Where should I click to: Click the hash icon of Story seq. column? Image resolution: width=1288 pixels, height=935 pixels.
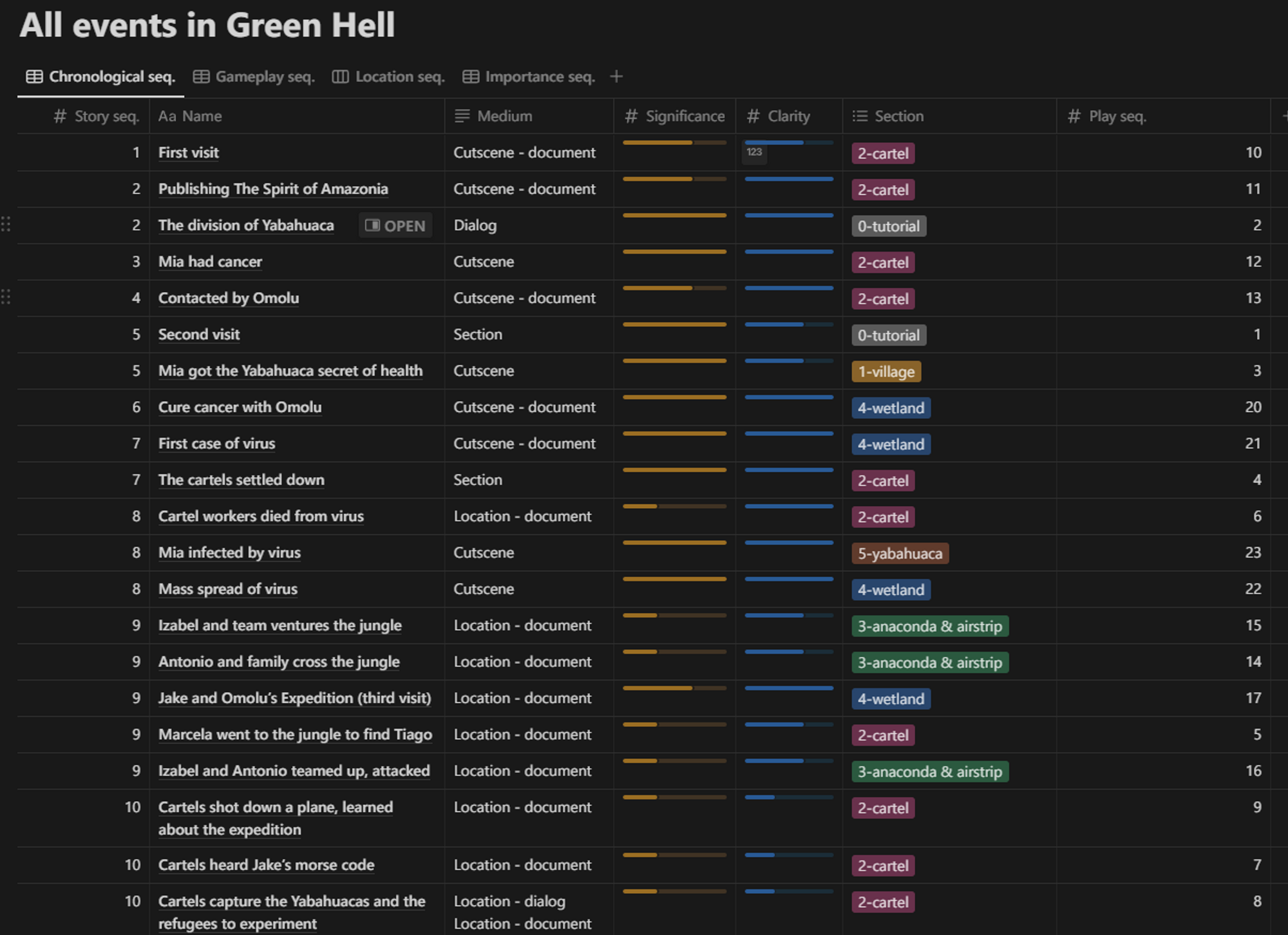[60, 117]
